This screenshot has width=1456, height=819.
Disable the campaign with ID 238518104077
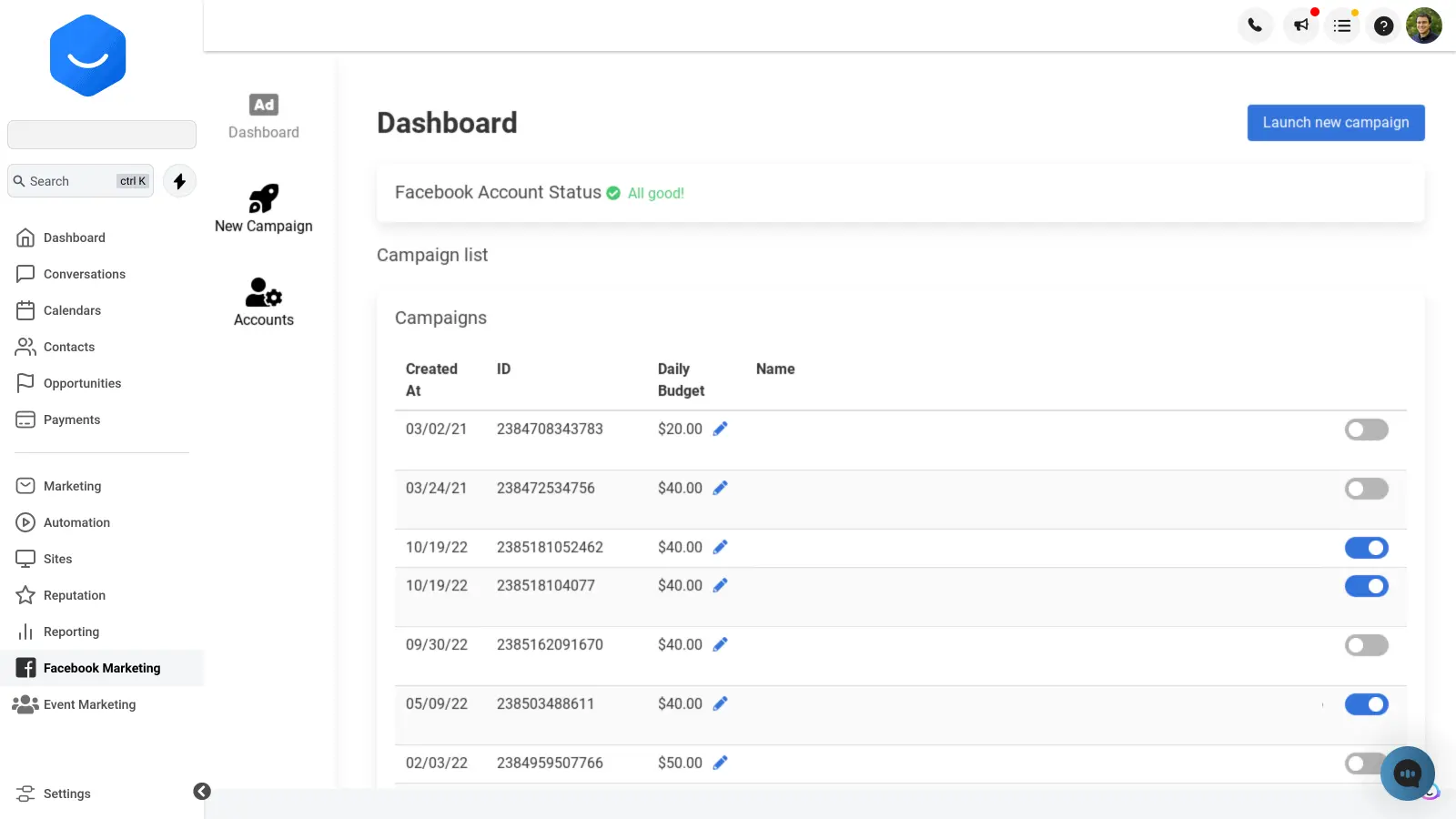click(x=1366, y=585)
